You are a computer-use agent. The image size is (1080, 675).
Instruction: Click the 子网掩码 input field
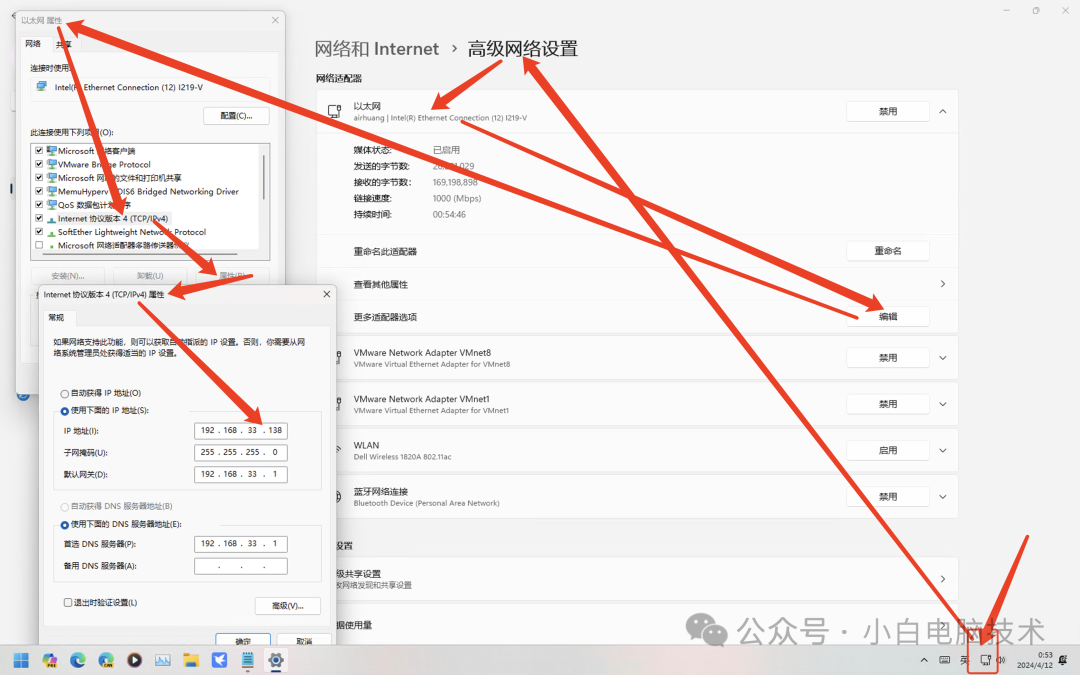coord(241,453)
